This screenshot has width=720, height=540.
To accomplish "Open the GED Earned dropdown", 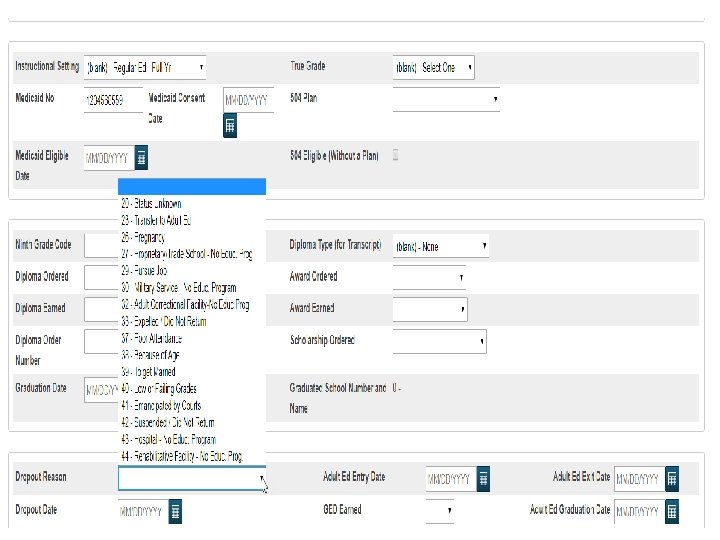I will (439, 511).
